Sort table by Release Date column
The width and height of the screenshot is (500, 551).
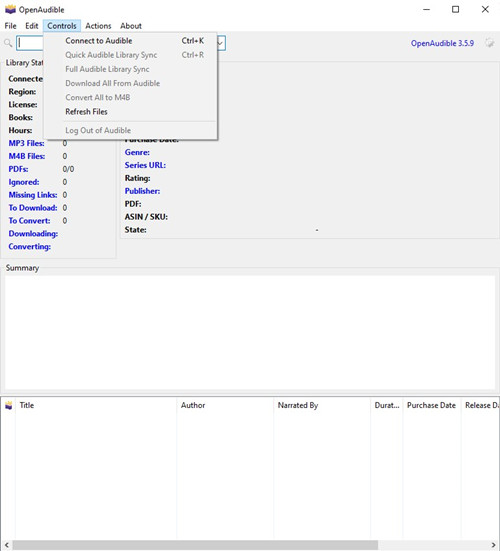481,406
